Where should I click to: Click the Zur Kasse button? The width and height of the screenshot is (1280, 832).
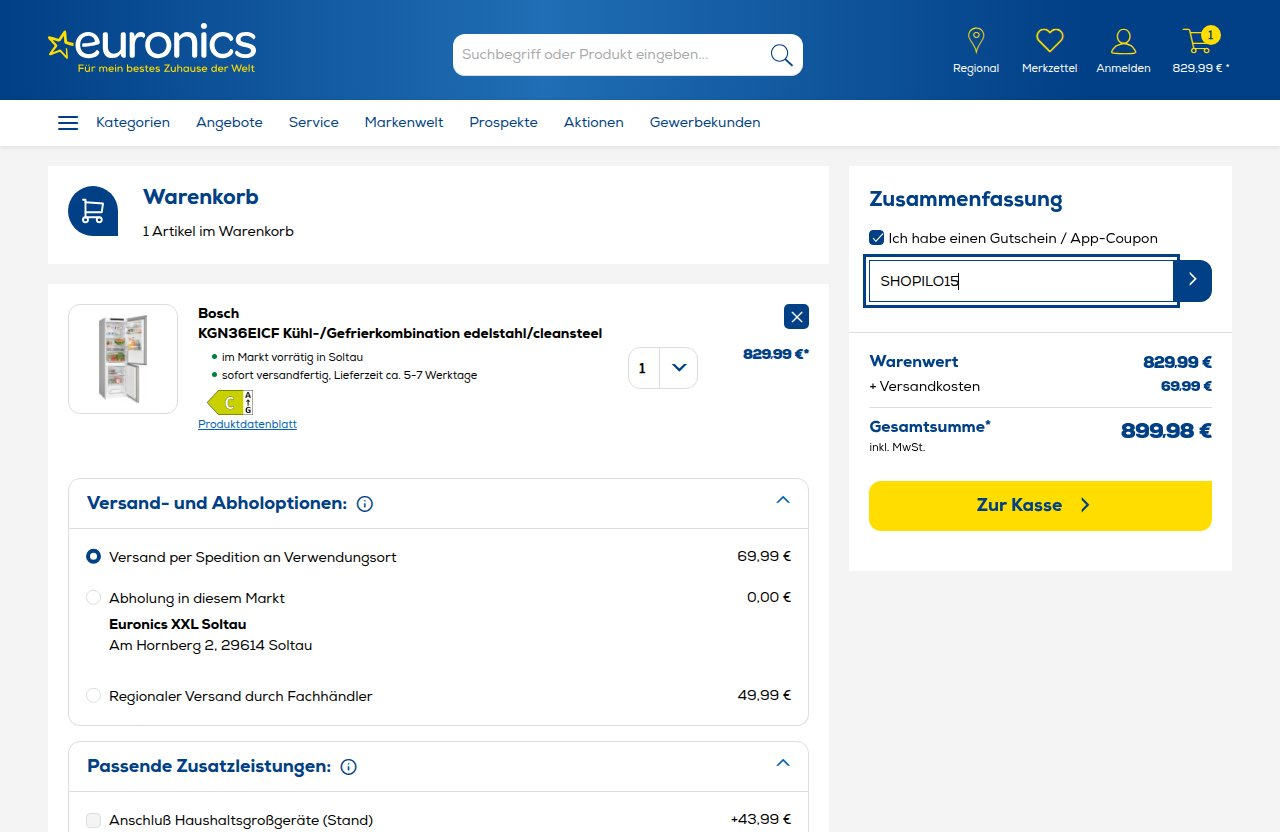[1040, 506]
